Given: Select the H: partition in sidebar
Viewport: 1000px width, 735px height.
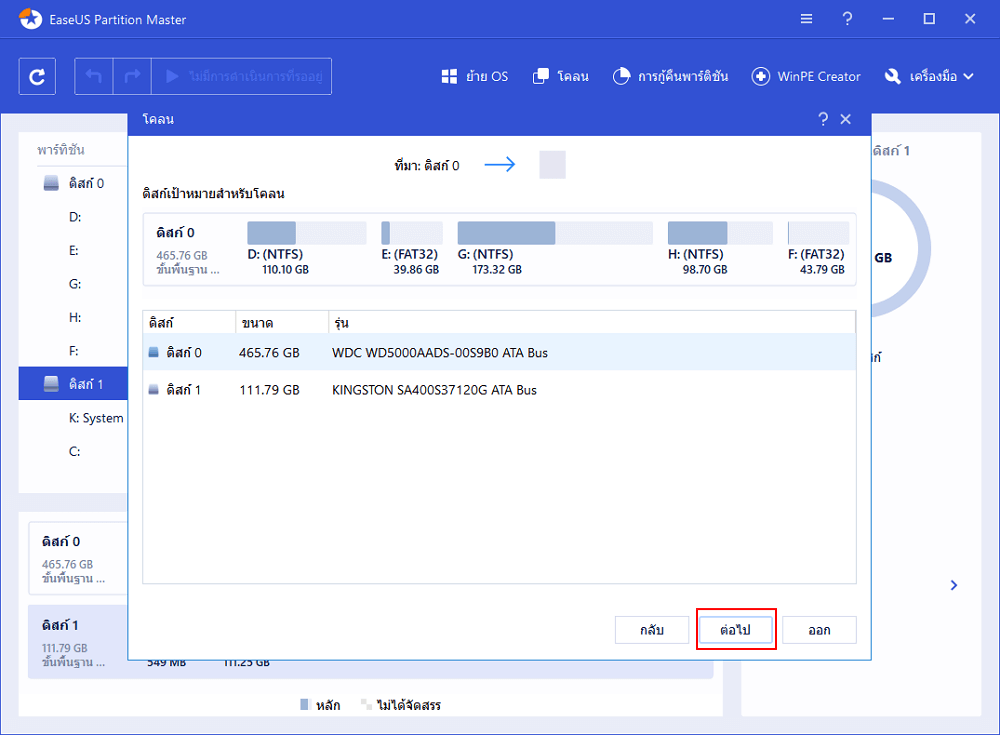Looking at the screenshot, I should click(75, 318).
